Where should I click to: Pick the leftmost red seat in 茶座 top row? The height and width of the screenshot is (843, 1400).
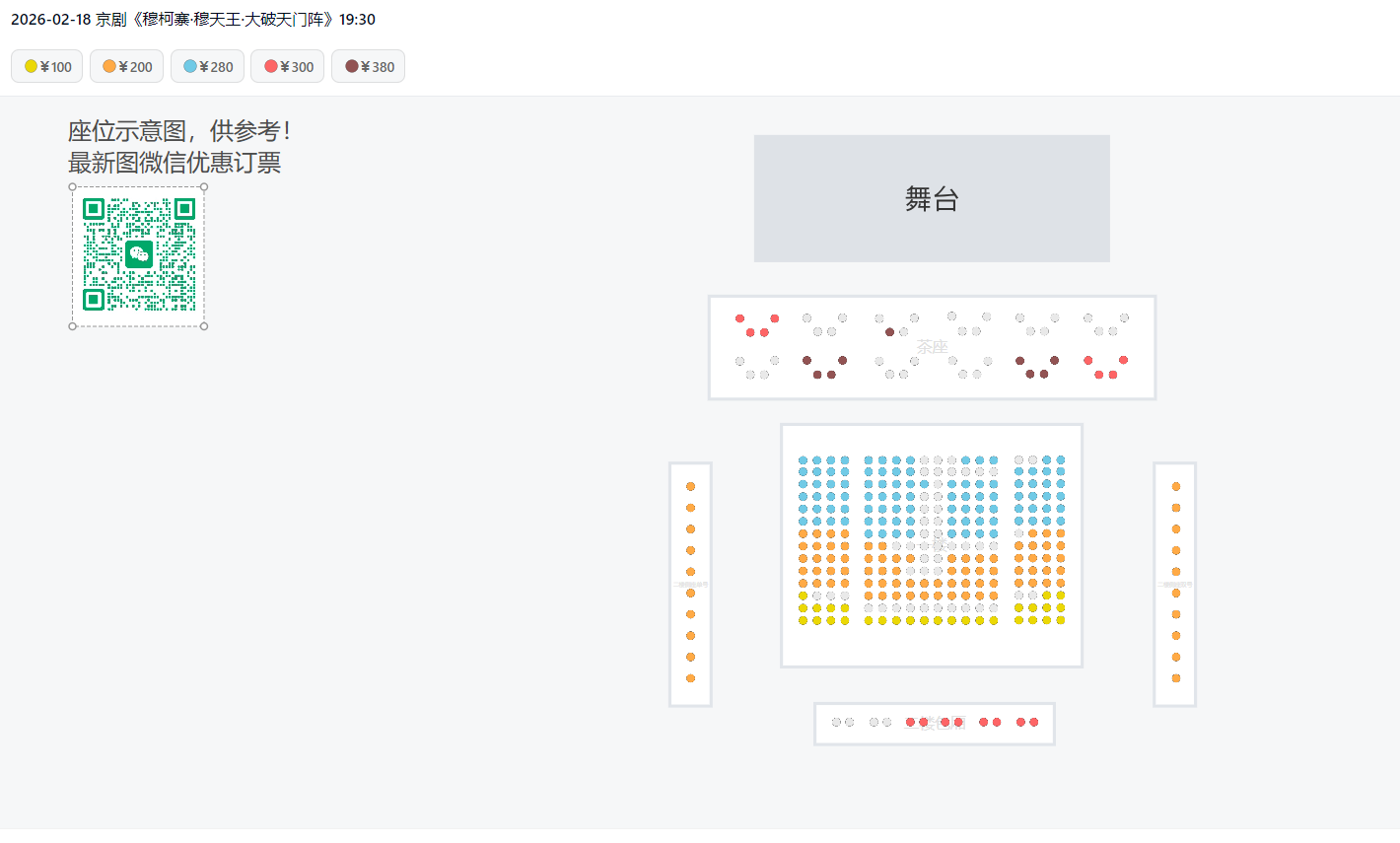click(x=740, y=318)
